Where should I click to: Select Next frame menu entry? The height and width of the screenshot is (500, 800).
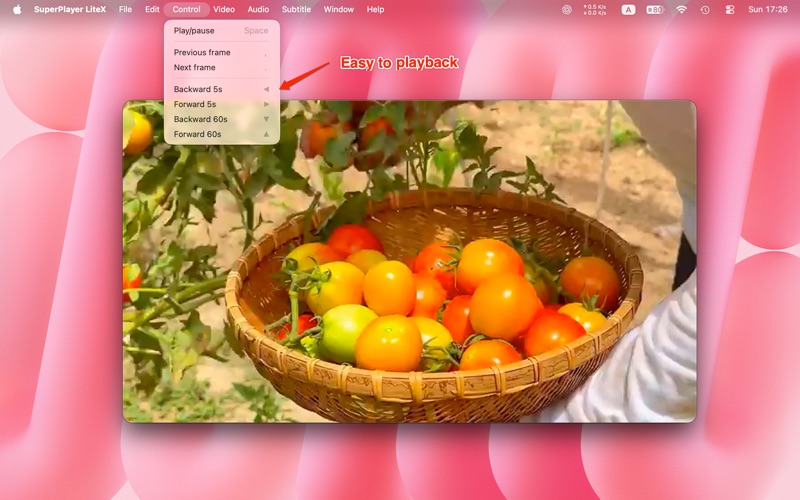(221, 67)
